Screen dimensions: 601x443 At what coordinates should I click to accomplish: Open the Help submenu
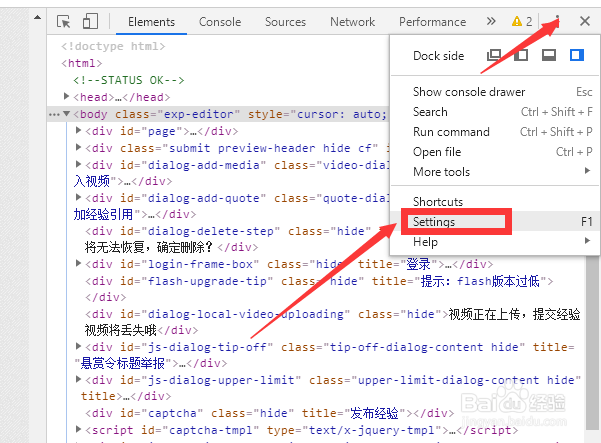point(495,241)
